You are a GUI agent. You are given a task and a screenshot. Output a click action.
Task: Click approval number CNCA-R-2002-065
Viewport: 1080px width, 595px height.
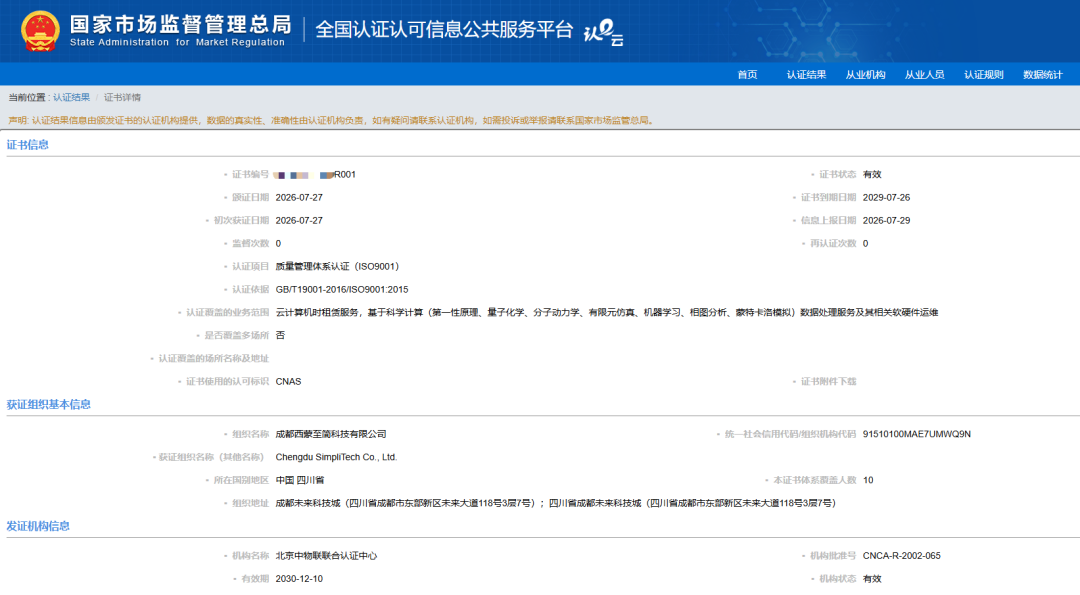(902, 556)
